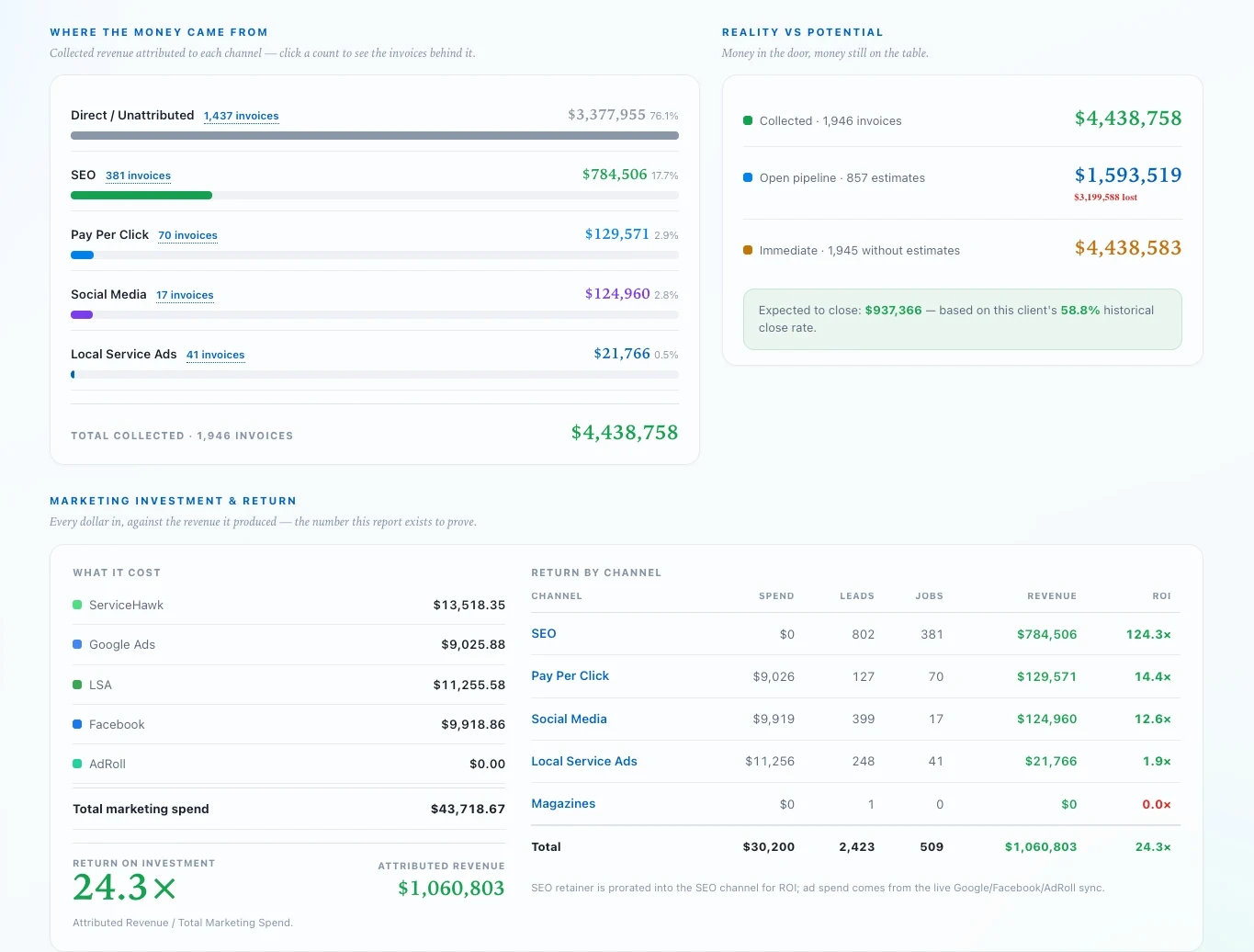Click the Facebook color marker

[77, 724]
